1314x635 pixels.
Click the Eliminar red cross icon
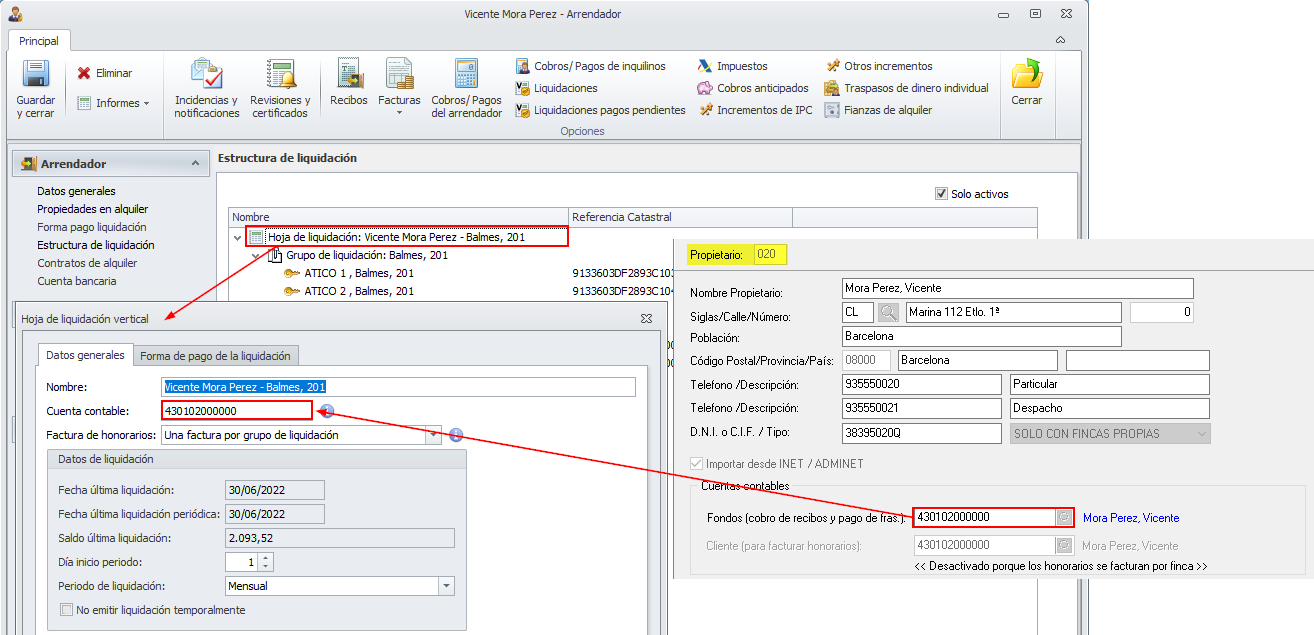pyautogui.click(x=84, y=73)
